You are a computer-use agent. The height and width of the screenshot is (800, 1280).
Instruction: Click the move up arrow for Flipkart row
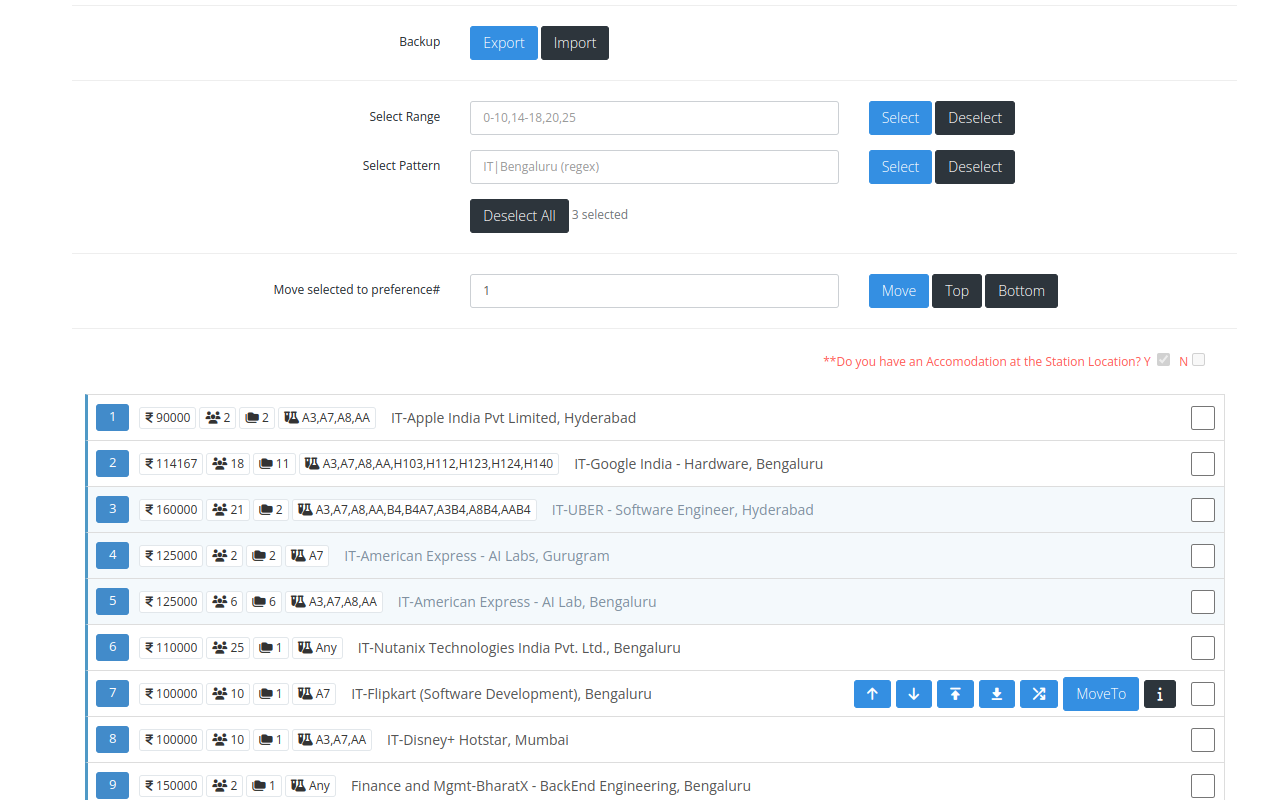[x=872, y=694]
